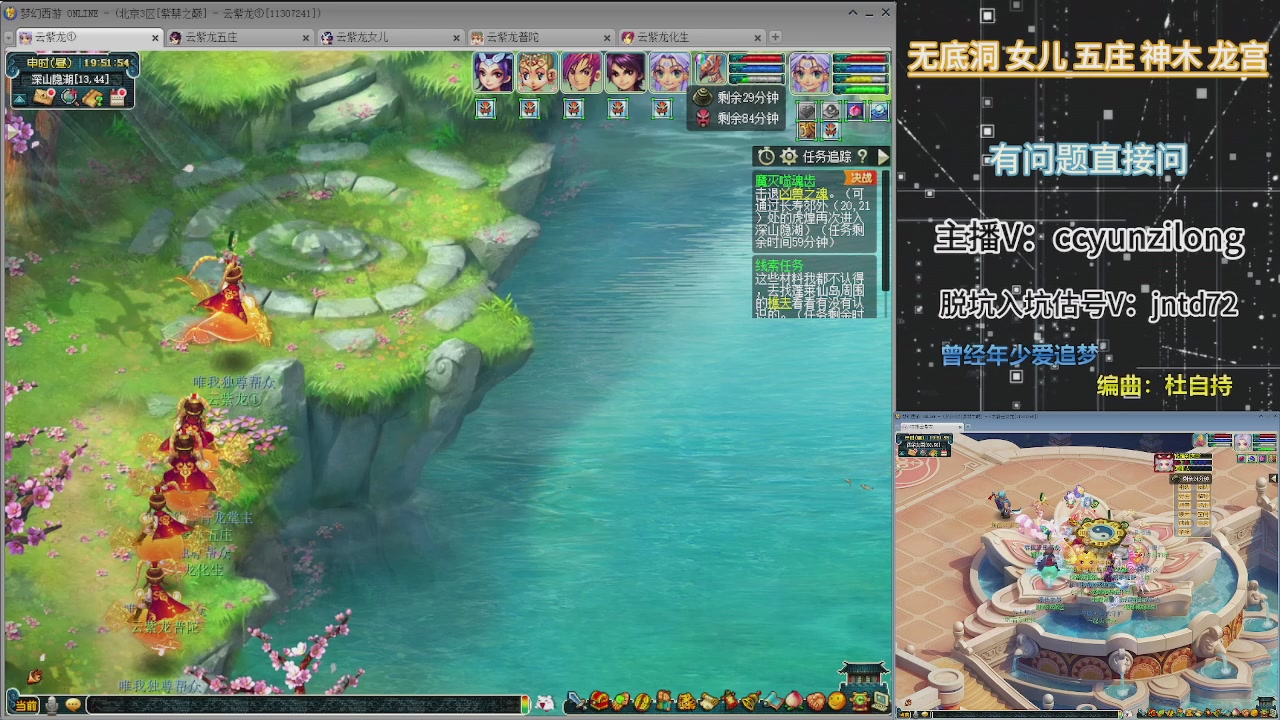Click the white pet icon beside the chat bar

(x=545, y=704)
